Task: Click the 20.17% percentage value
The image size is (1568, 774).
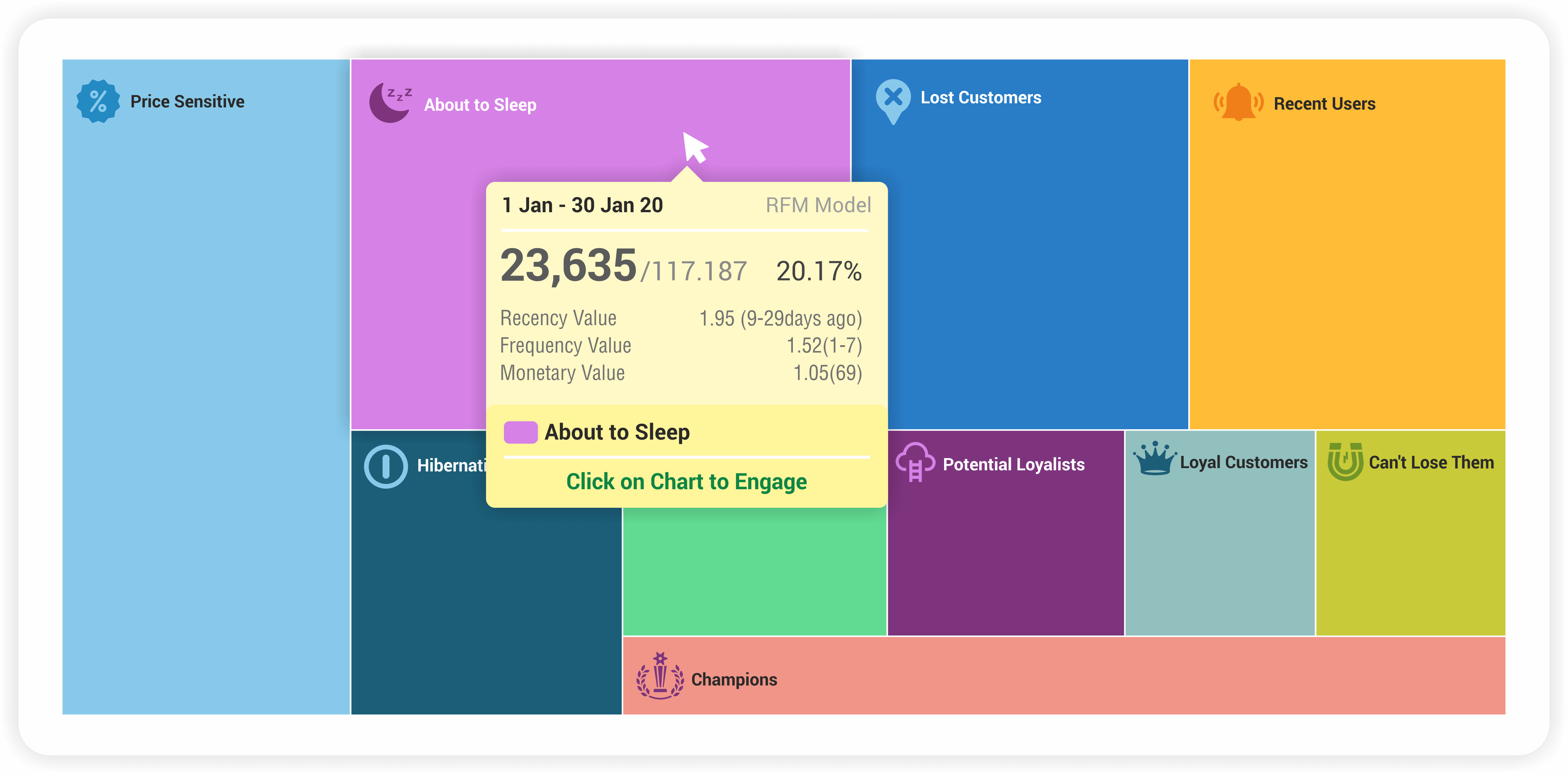Action: point(819,271)
